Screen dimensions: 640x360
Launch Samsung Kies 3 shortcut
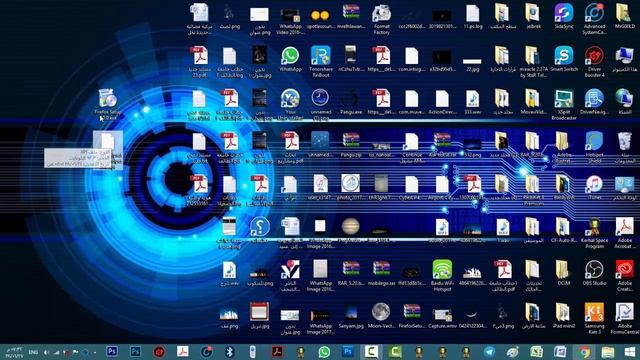(594, 319)
